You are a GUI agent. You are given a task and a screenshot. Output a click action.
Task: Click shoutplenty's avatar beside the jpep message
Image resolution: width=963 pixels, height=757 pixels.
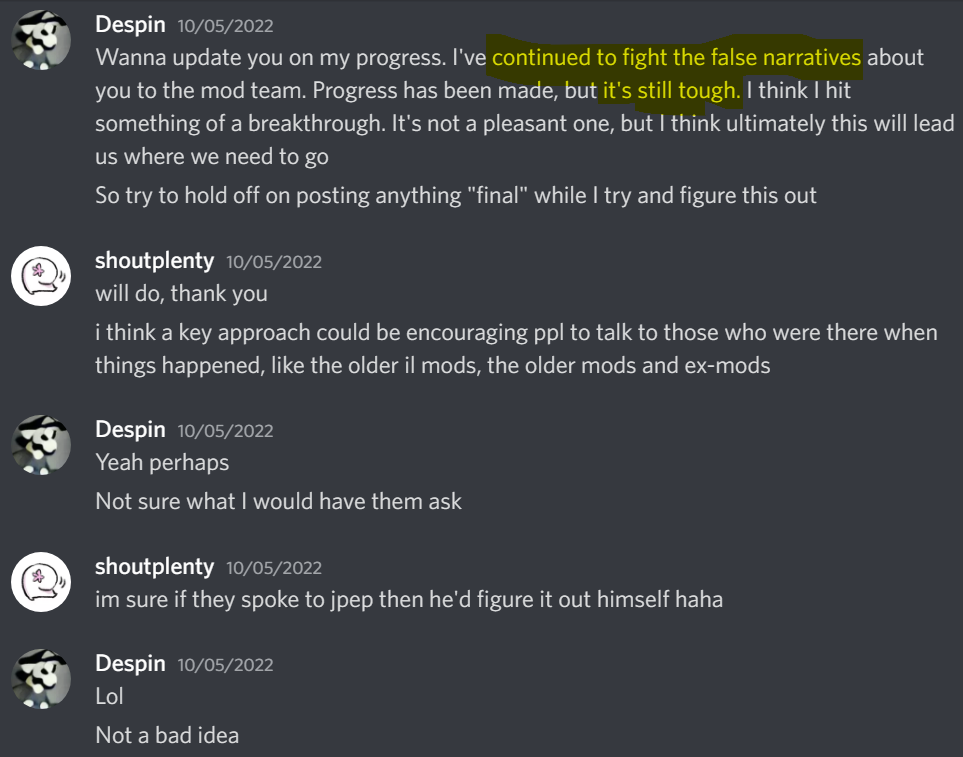40,582
